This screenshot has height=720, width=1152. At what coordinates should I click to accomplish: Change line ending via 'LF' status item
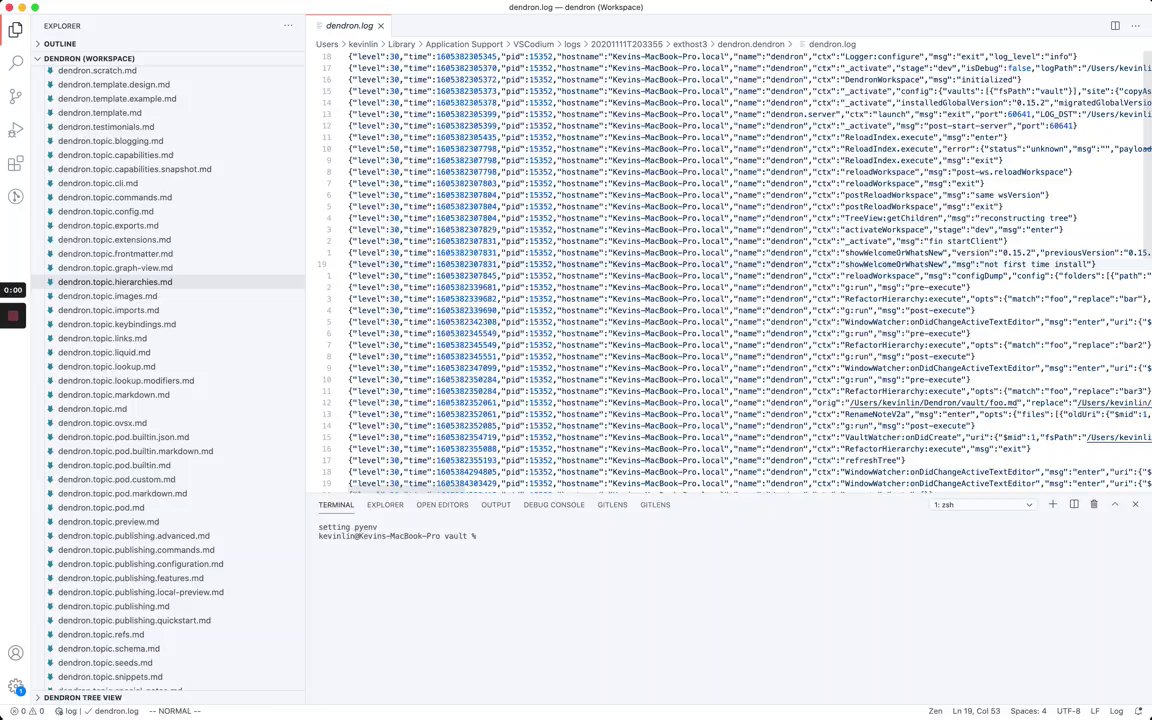1095,711
